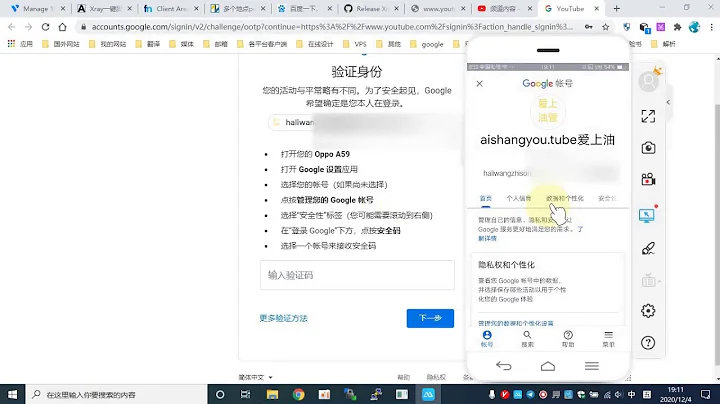The width and height of the screenshot is (720, 404).
Task: Take a screenshot with the camera icon
Action: [x=648, y=148]
